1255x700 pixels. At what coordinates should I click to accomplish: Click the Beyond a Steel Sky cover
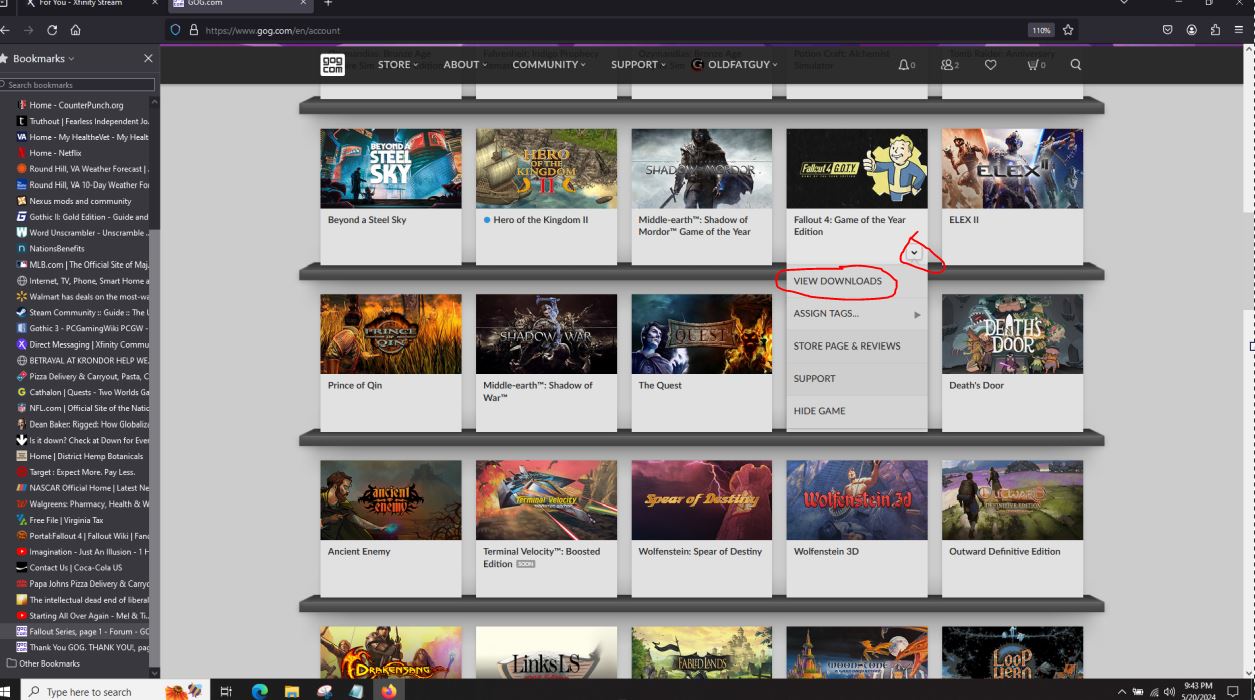(x=391, y=168)
